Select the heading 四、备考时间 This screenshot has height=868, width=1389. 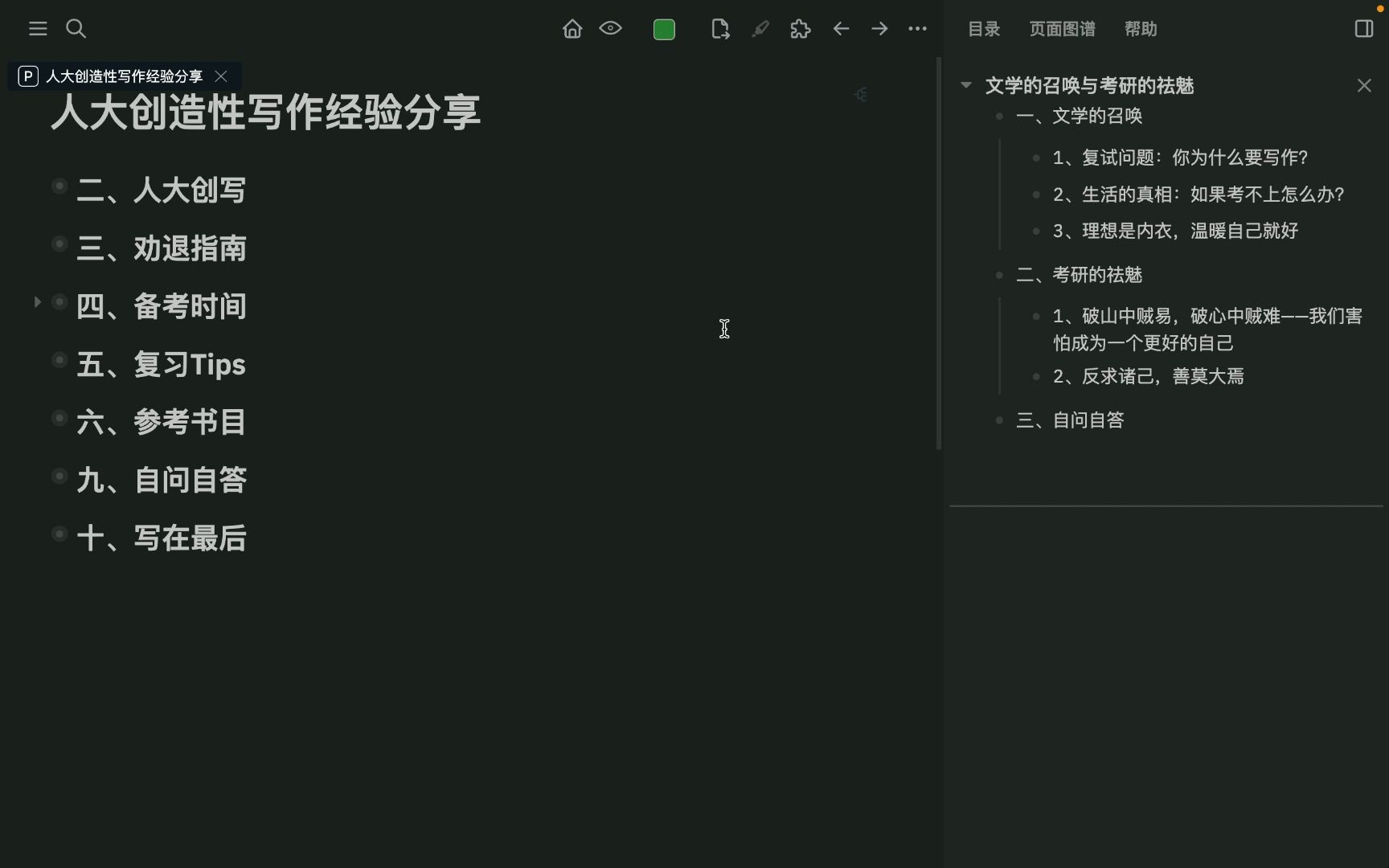tap(162, 306)
